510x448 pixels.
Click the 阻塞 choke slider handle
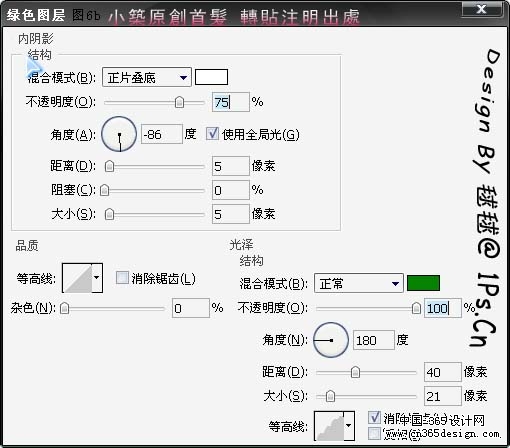point(104,190)
